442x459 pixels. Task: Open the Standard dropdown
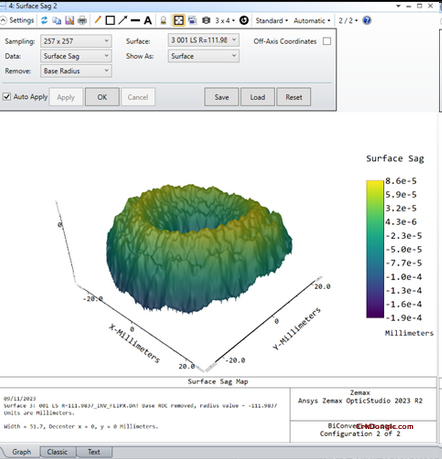[x=272, y=21]
